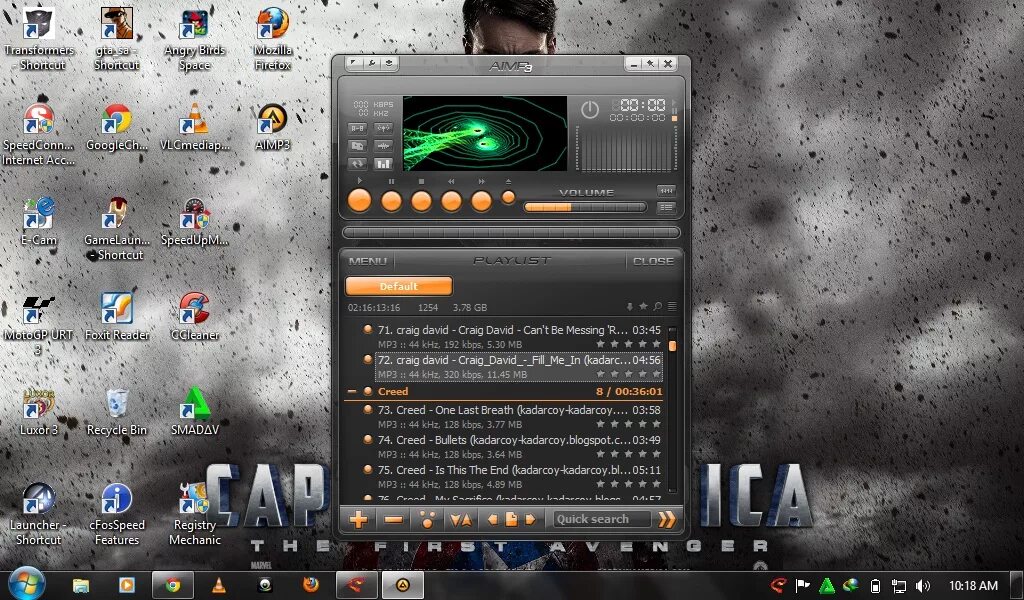Rate track 73 five stars
Image resolution: width=1024 pixels, height=600 pixels.
(x=656, y=424)
